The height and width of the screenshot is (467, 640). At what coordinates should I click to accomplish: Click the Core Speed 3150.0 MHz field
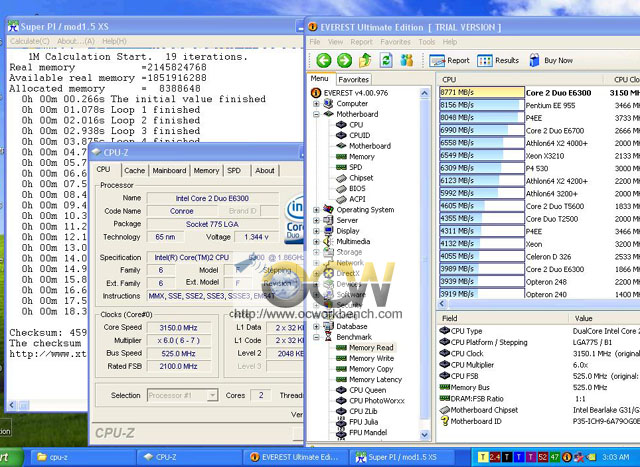[179, 327]
